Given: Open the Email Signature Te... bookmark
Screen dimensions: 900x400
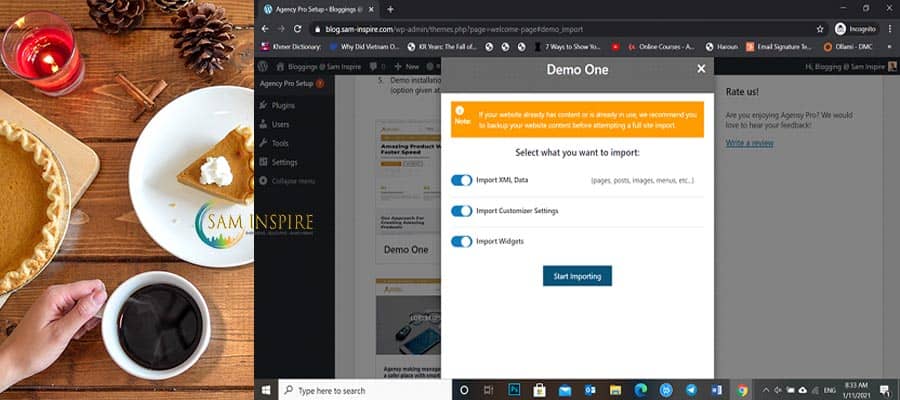Looking at the screenshot, I should (x=778, y=47).
